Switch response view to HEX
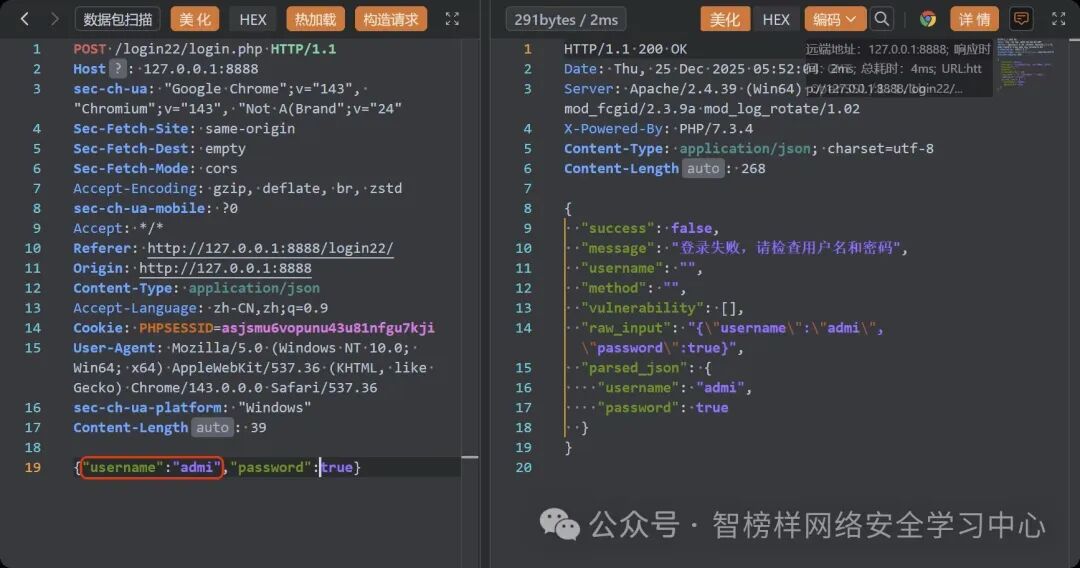The image size is (1080, 568). tap(776, 19)
